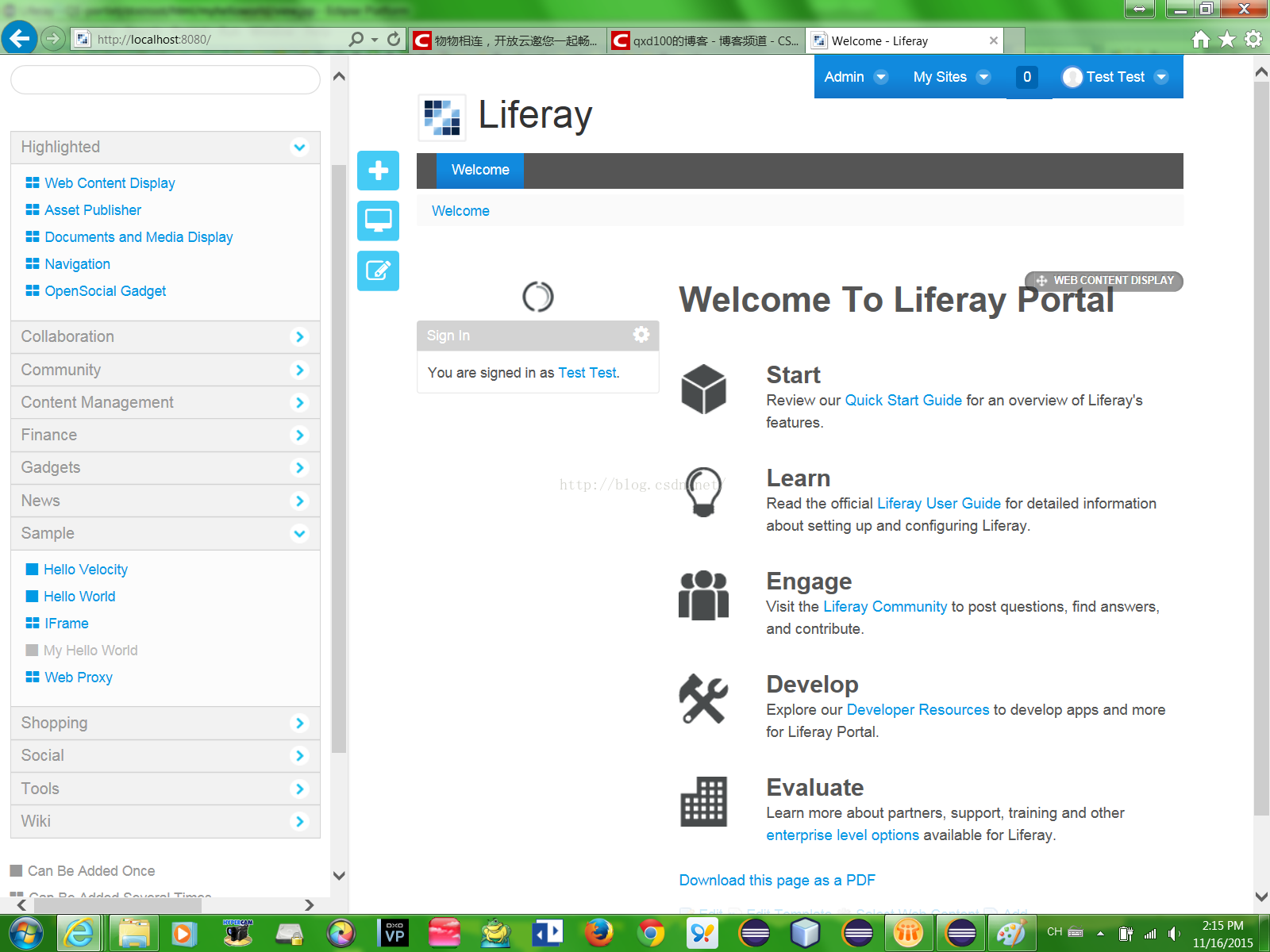The height and width of the screenshot is (952, 1270).
Task: Expand the Finance category
Action: pos(299,435)
